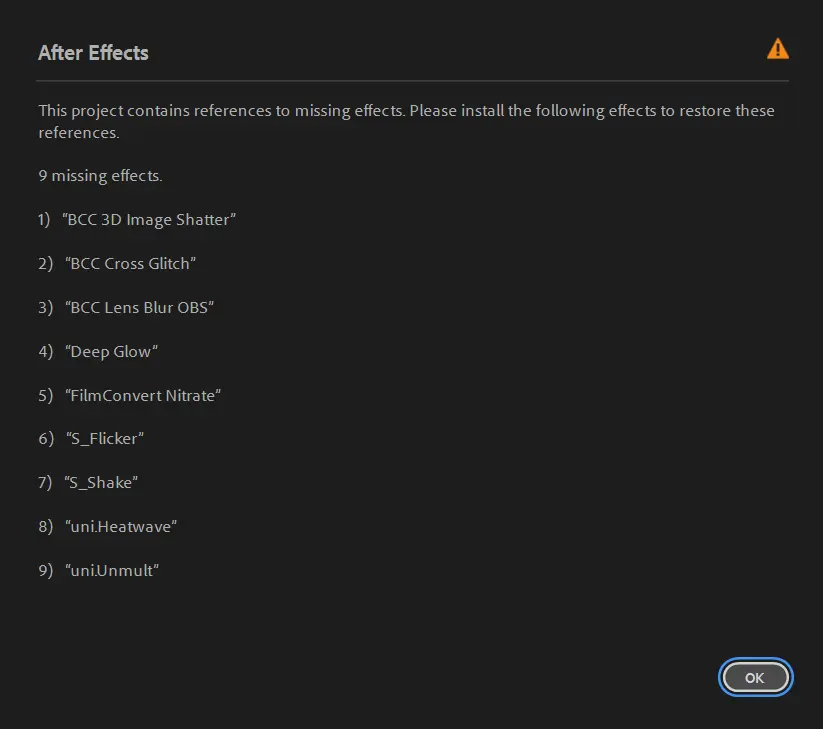Screen dimensions: 823x729
Task: Select the "S_Flicker" effect name
Action: 105,439
